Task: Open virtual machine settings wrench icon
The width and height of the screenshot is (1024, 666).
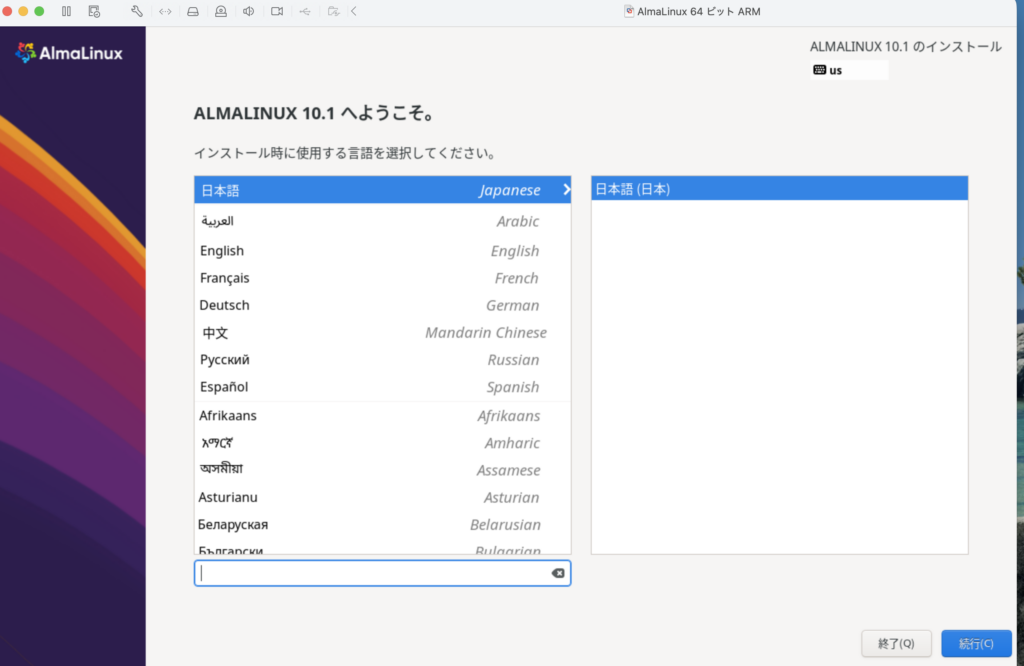Action: coord(136,11)
